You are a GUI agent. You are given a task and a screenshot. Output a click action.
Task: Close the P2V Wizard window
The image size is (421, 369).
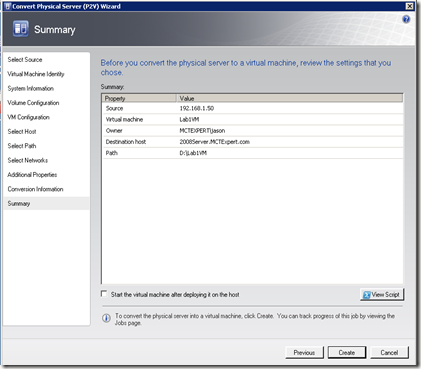[410, 6]
